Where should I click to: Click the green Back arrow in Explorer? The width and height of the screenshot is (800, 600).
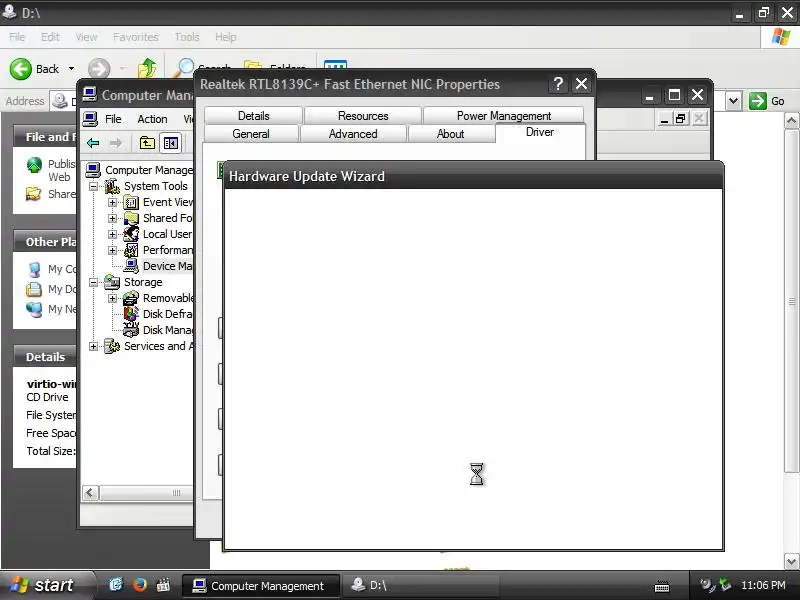pos(21,69)
